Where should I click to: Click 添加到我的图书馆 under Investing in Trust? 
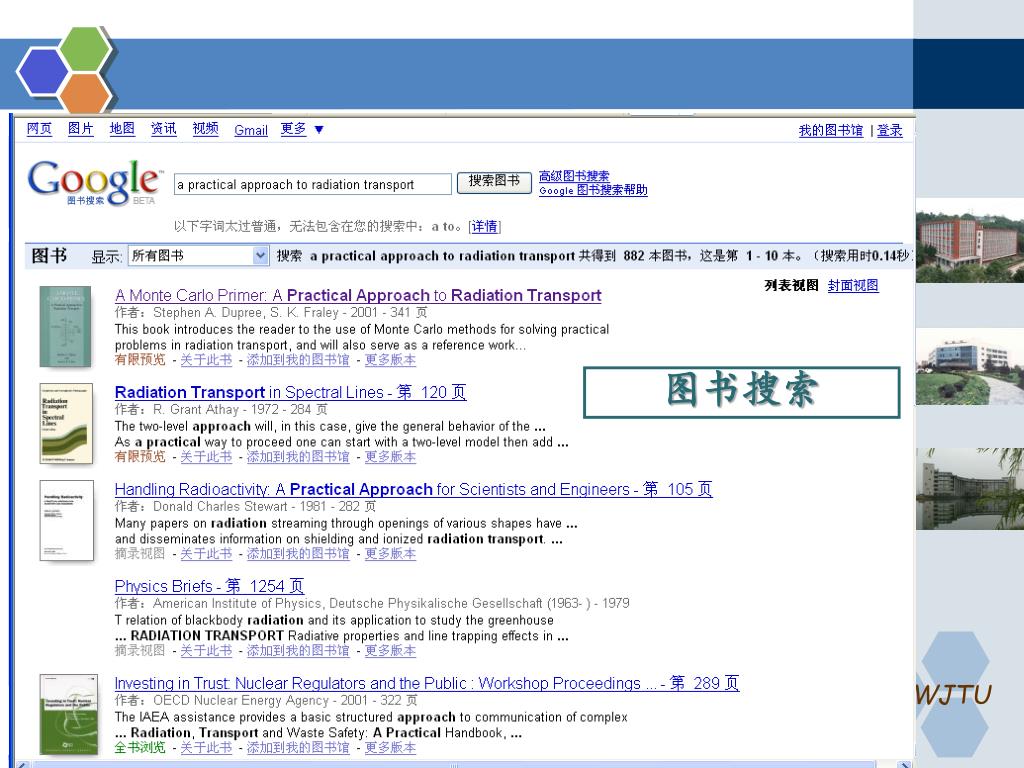[298, 747]
